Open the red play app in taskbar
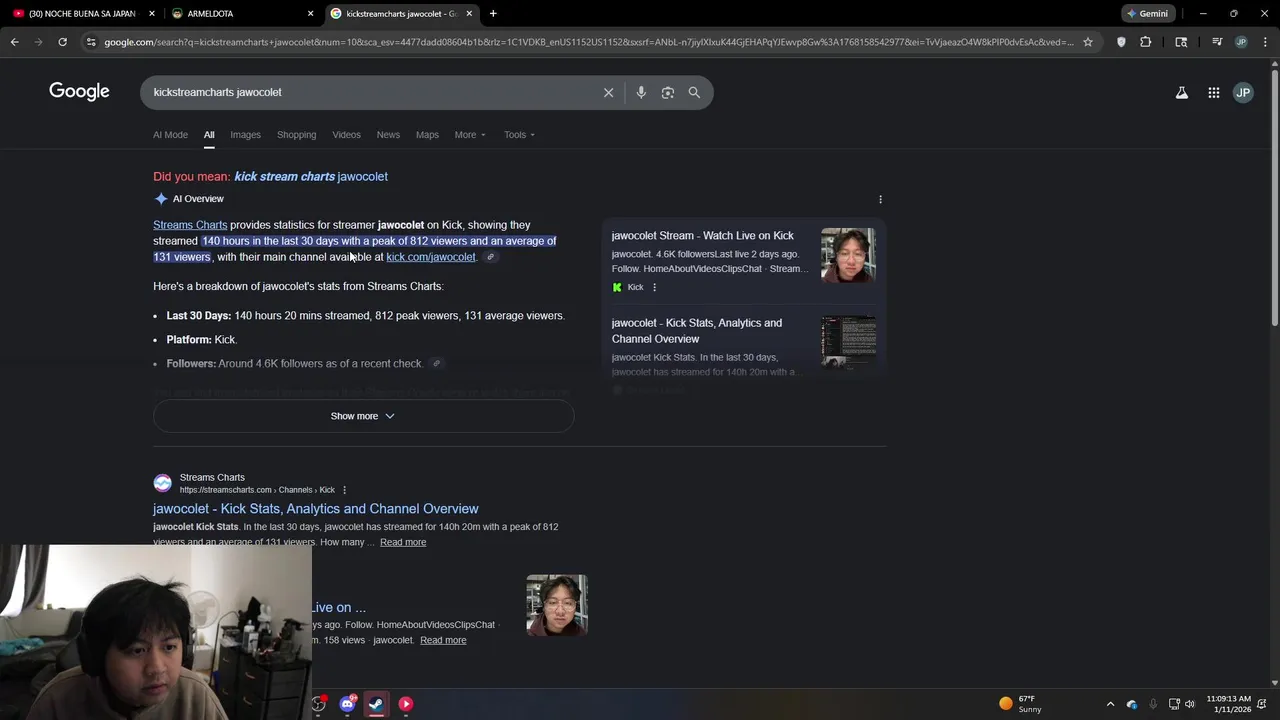Screen dimensions: 1280x720 tap(406, 704)
